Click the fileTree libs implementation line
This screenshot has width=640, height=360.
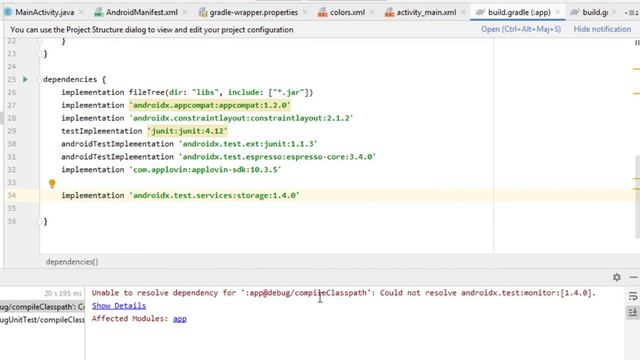point(187,92)
